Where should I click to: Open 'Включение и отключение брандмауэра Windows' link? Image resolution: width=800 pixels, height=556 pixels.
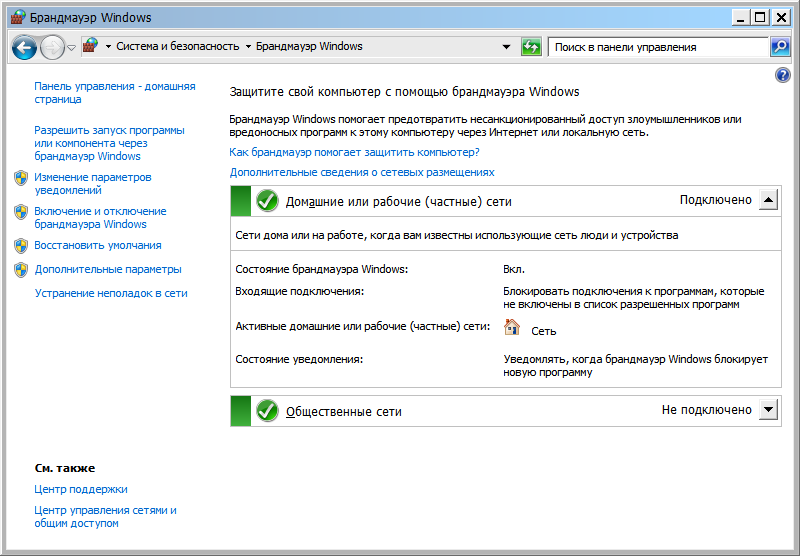click(x=100, y=217)
